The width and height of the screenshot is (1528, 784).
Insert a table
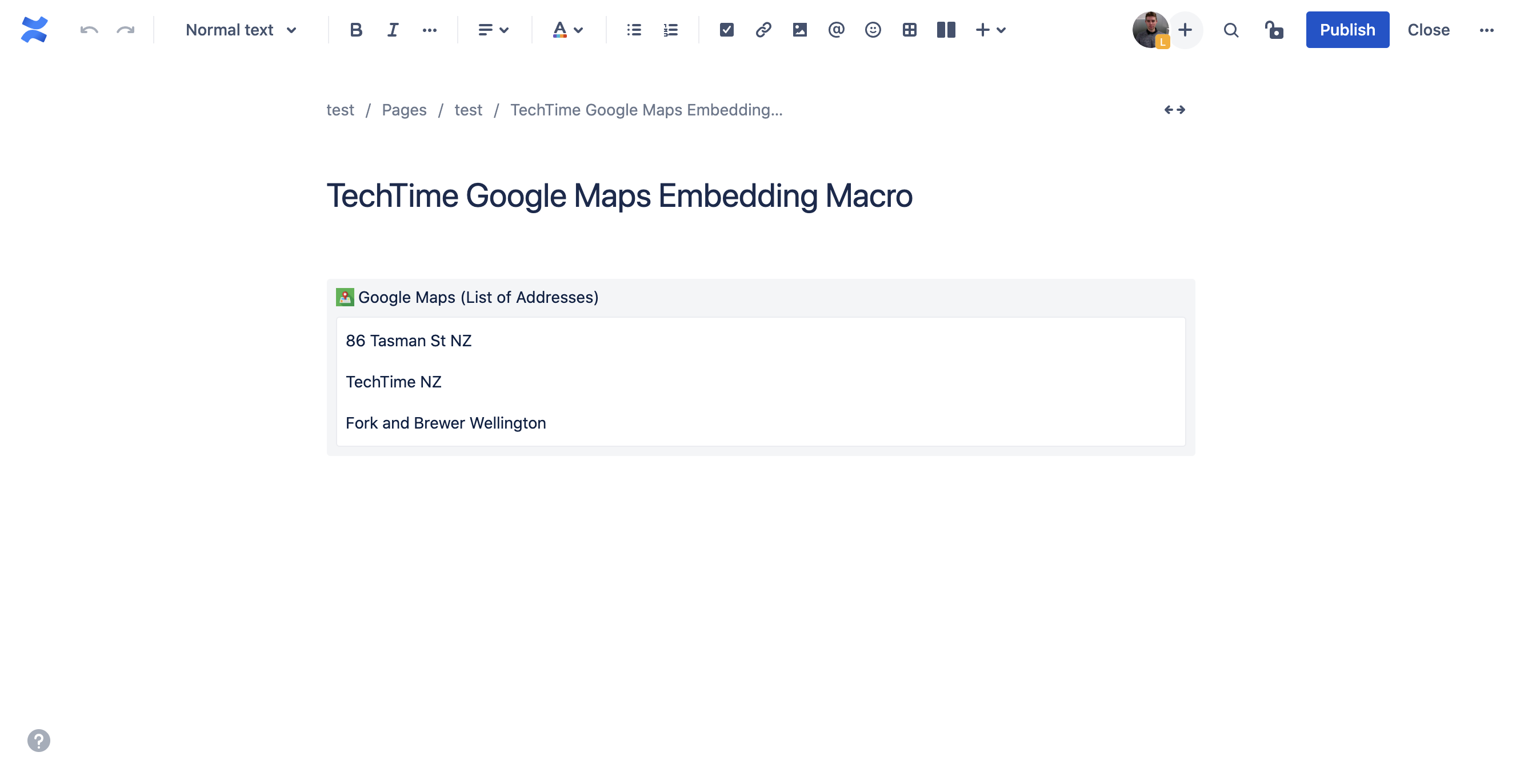[x=909, y=30]
